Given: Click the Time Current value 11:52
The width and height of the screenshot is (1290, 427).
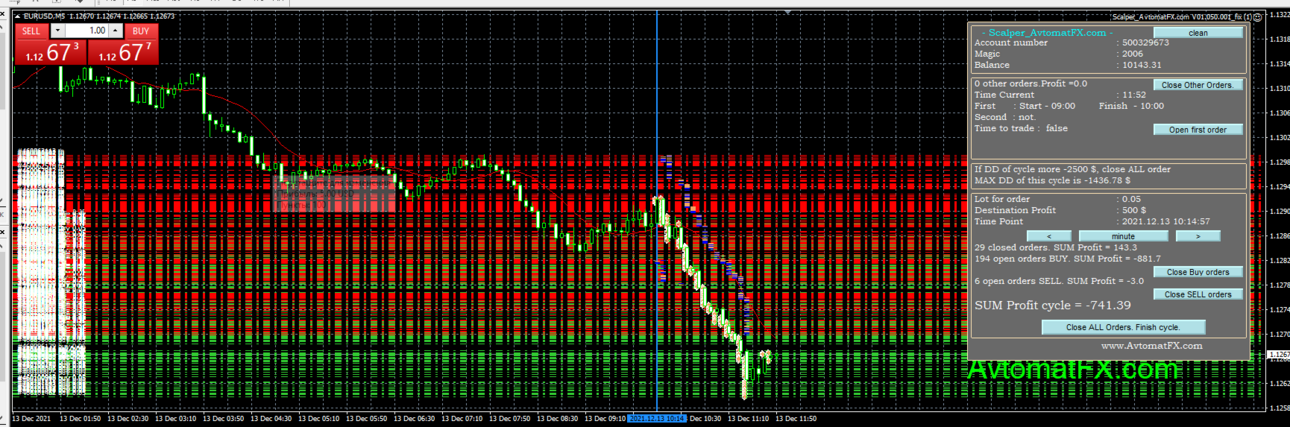Looking at the screenshot, I should pos(1134,95).
